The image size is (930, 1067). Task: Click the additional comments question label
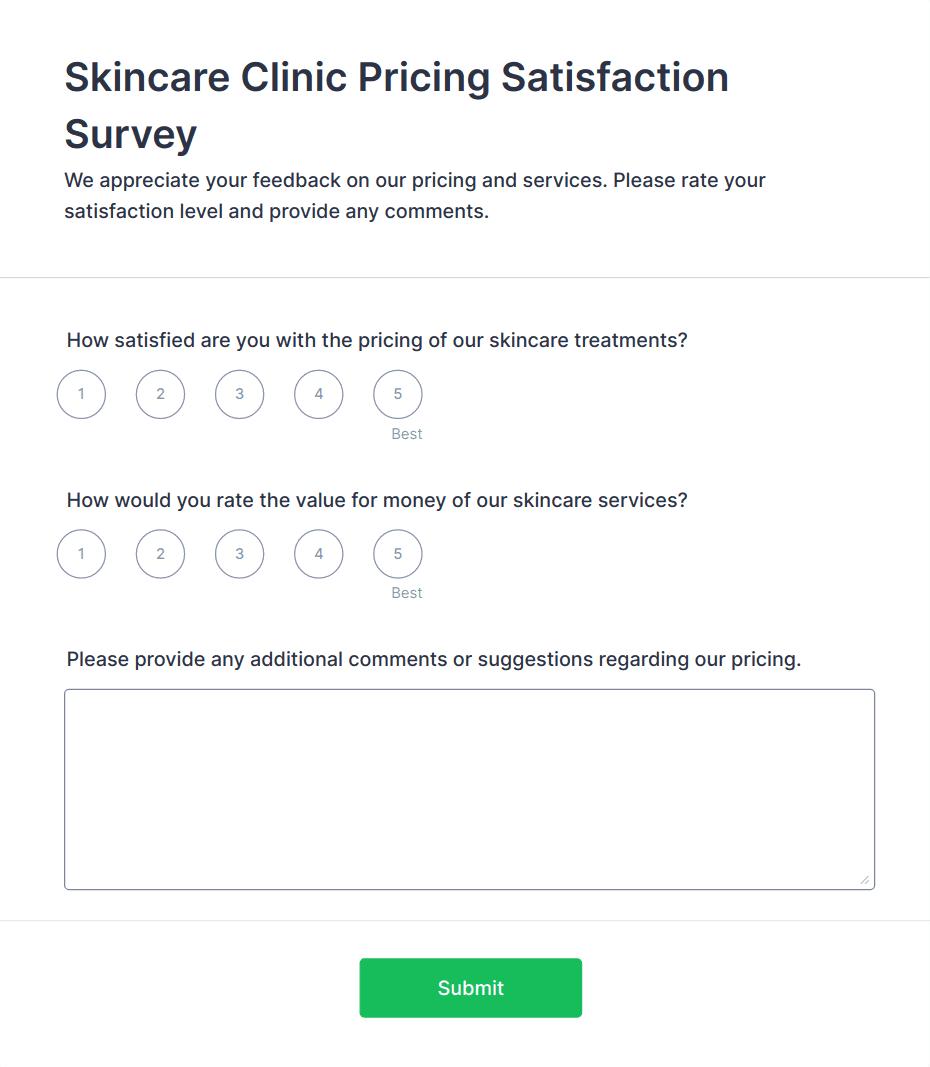pyautogui.click(x=433, y=659)
